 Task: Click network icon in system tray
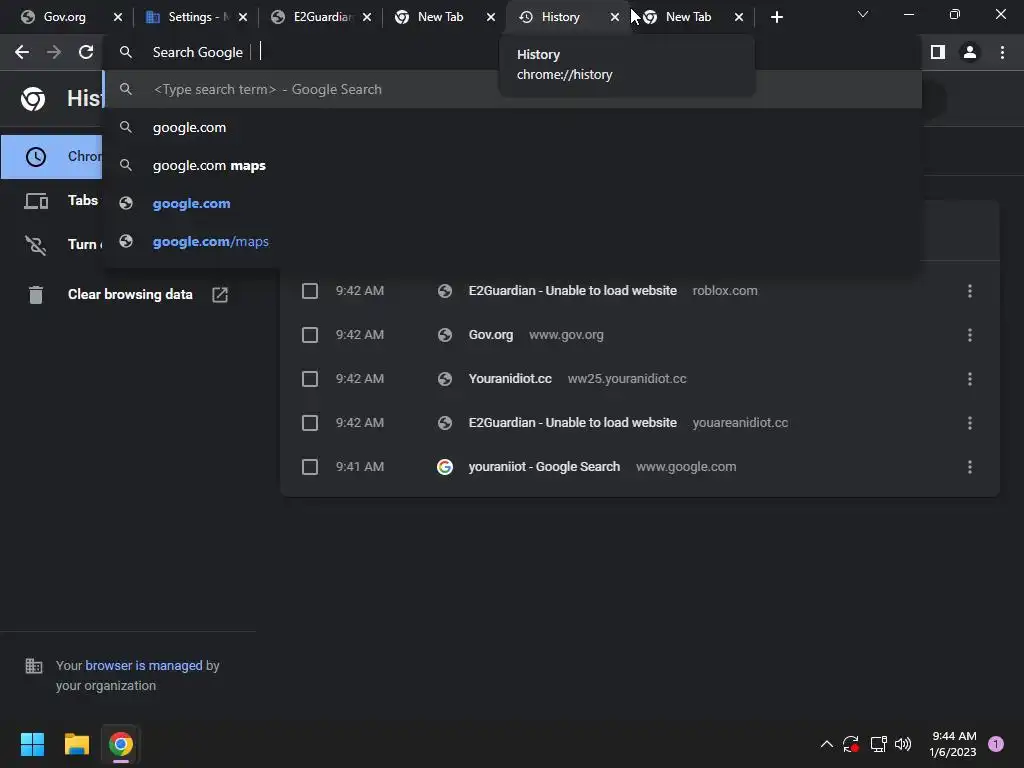click(x=878, y=744)
